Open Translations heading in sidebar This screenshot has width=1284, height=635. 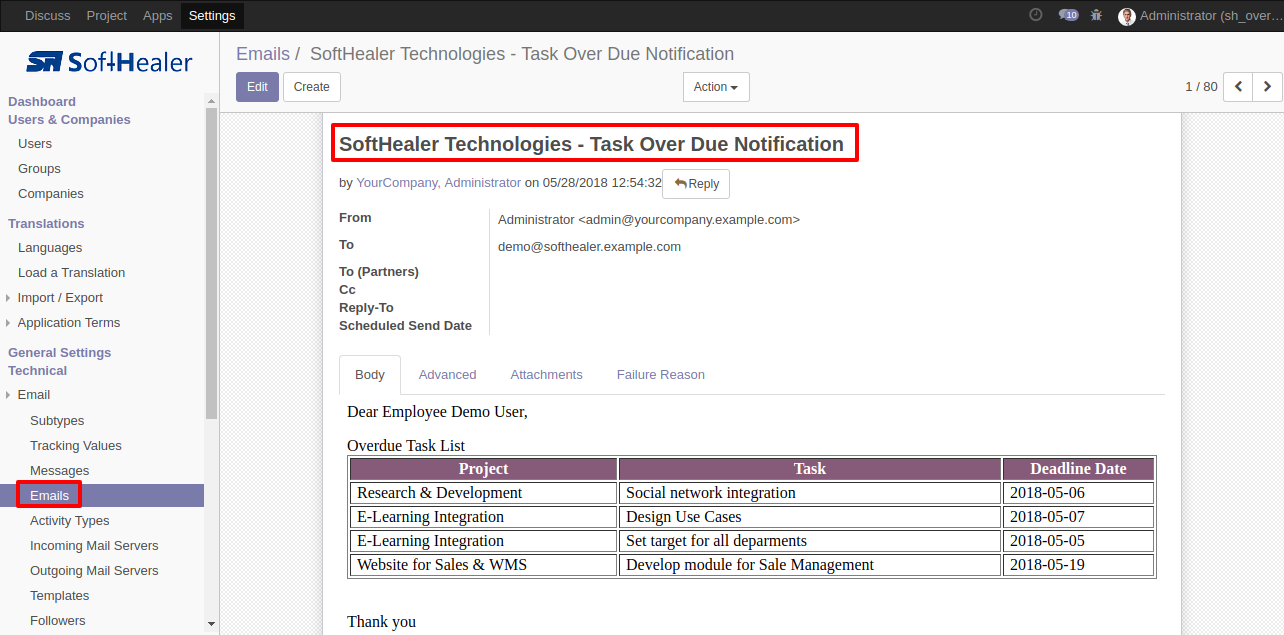coord(46,224)
